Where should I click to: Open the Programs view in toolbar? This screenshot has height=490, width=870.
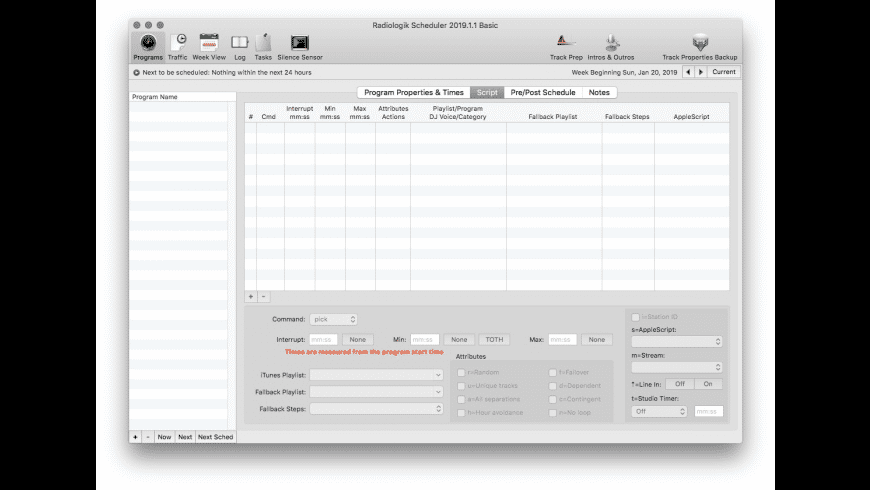click(x=148, y=44)
